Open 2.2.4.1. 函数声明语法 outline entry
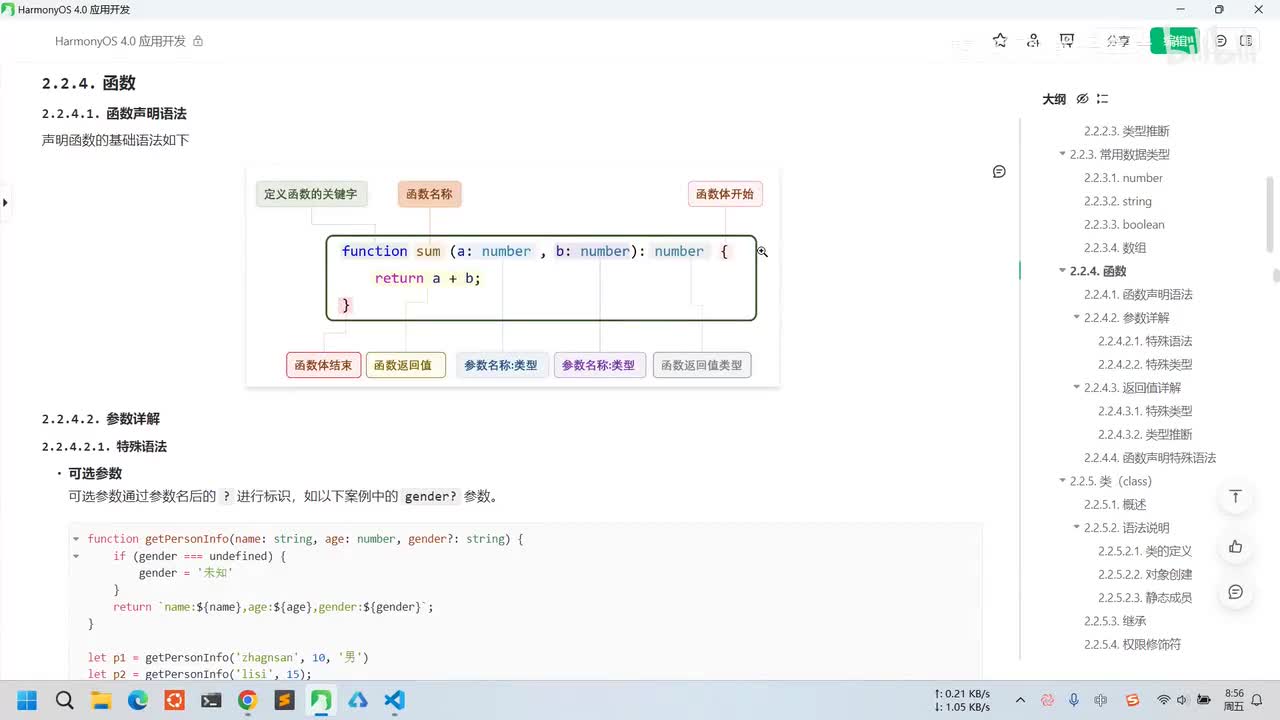This screenshot has width=1280, height=720. [x=1138, y=295]
